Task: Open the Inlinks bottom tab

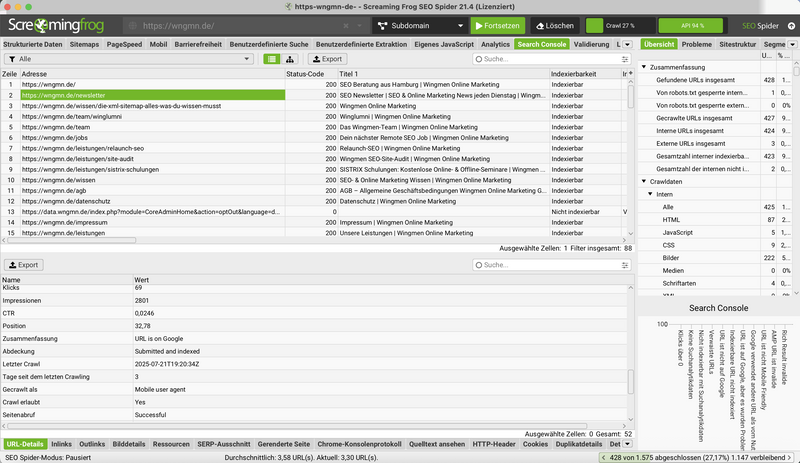Action: [x=61, y=444]
